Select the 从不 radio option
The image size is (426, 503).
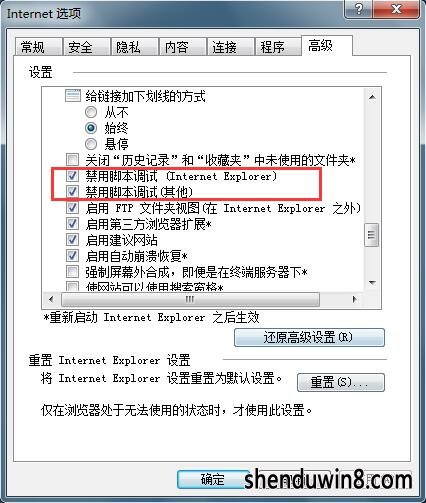coord(91,112)
